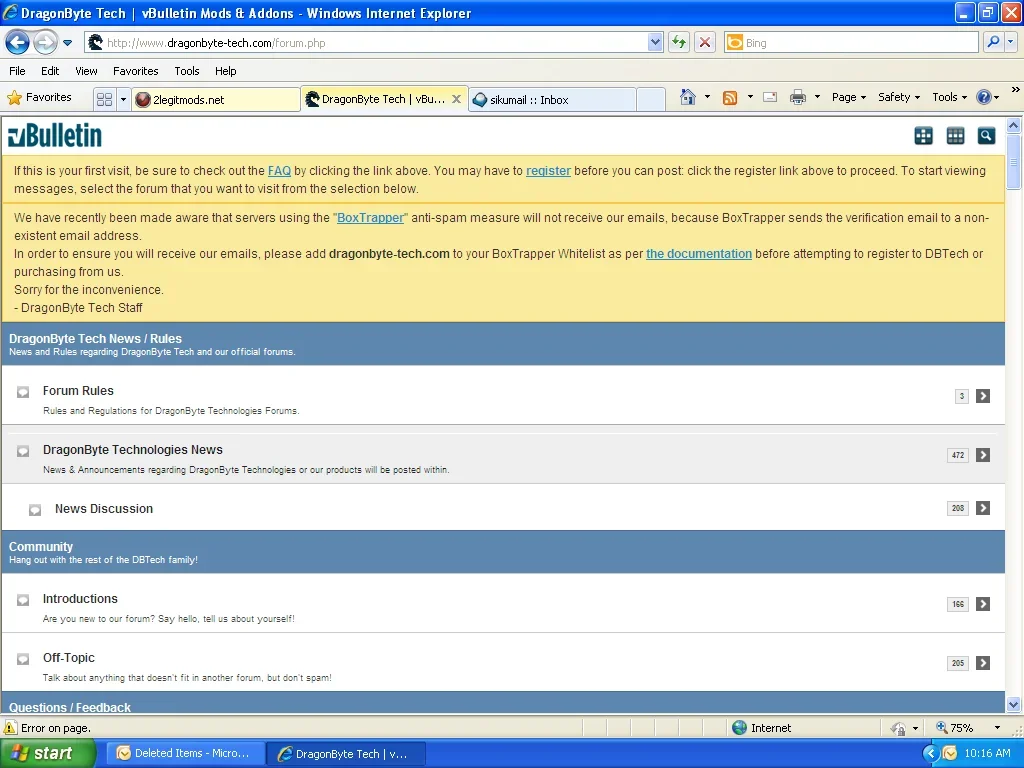Open DragonByte Technologies News forum
The height and width of the screenshot is (768, 1024).
click(x=133, y=450)
